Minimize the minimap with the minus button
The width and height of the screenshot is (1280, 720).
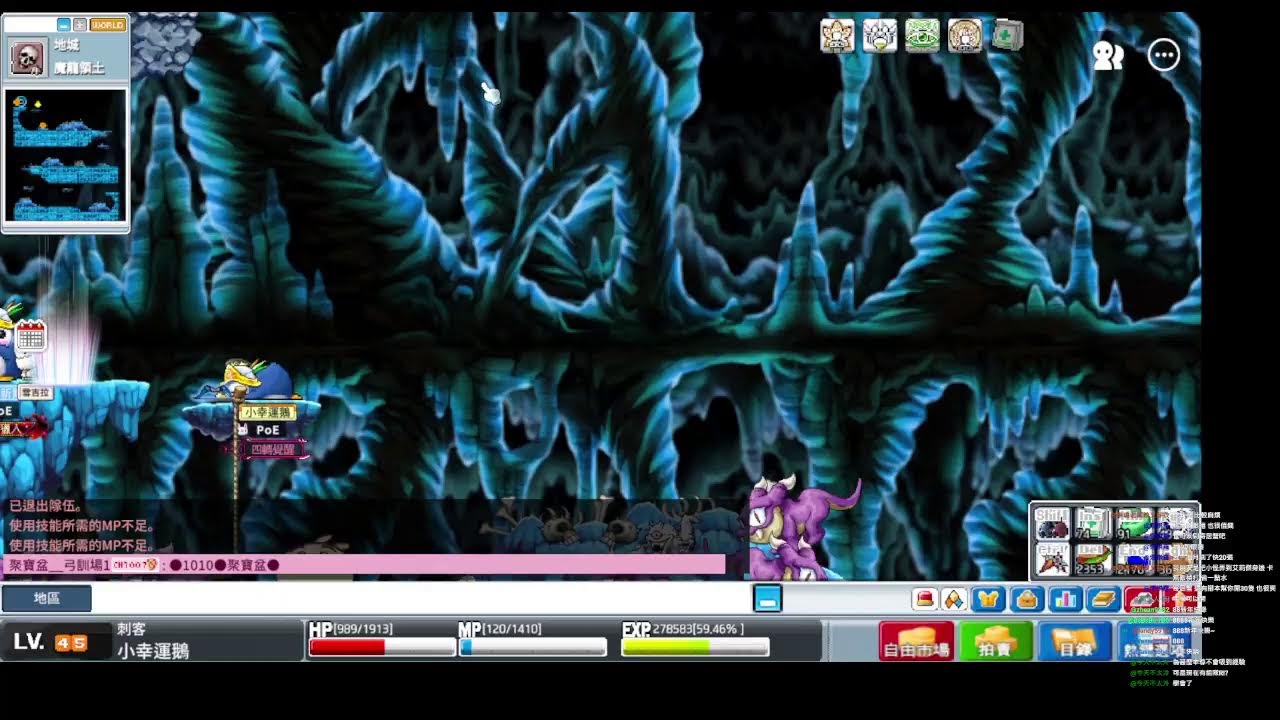[64, 24]
